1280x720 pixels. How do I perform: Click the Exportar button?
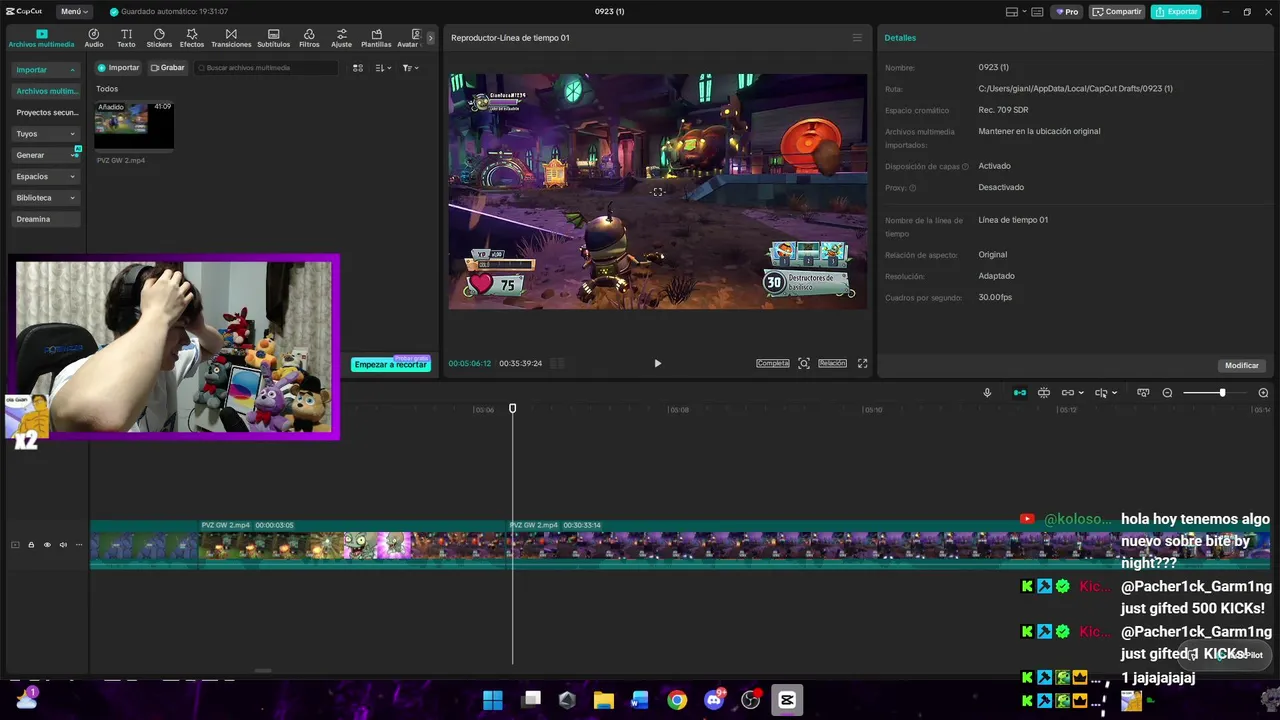[1176, 12]
